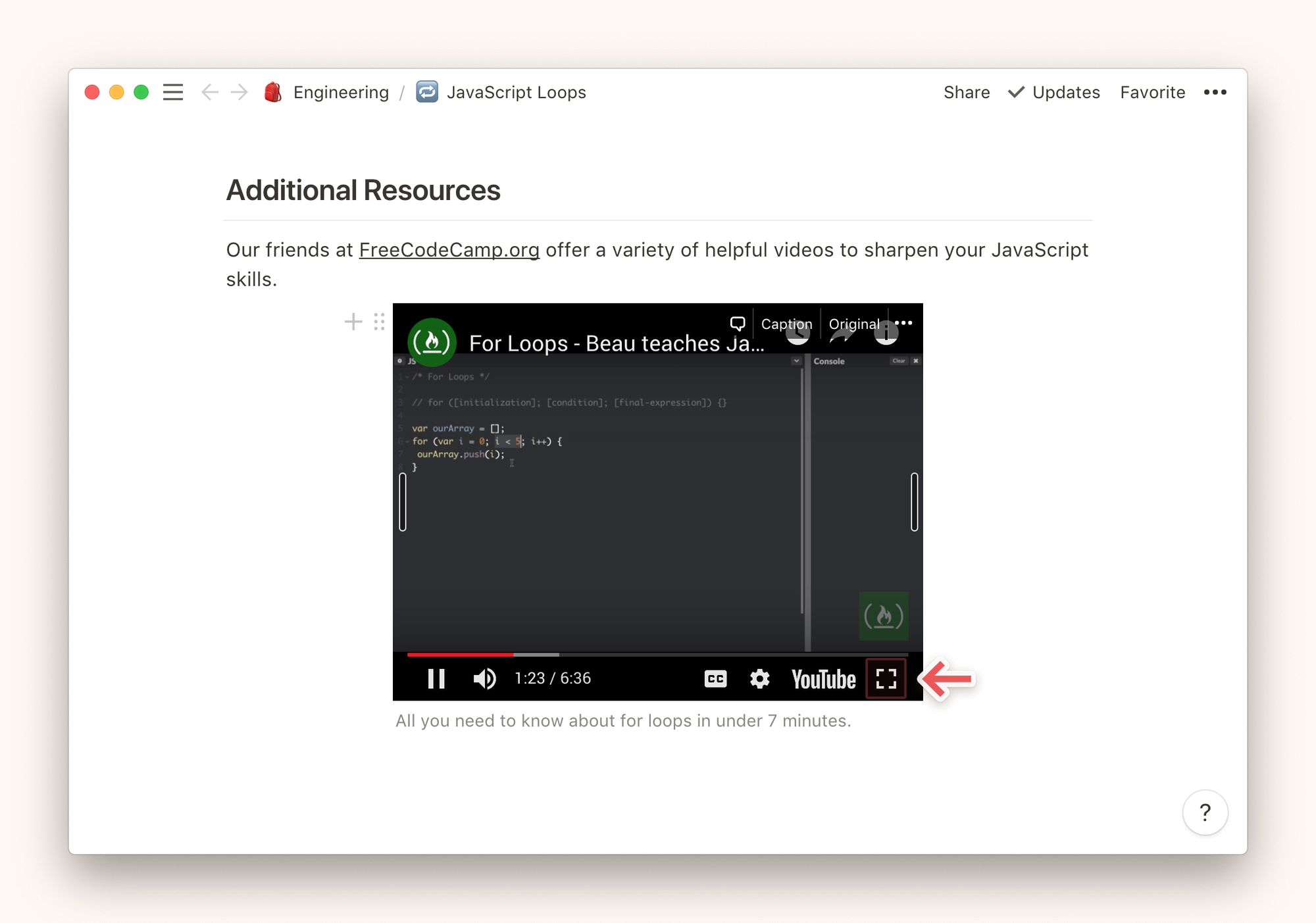Open the JavaScript Loops breadcrumb
This screenshot has width=1316, height=923.
516,92
